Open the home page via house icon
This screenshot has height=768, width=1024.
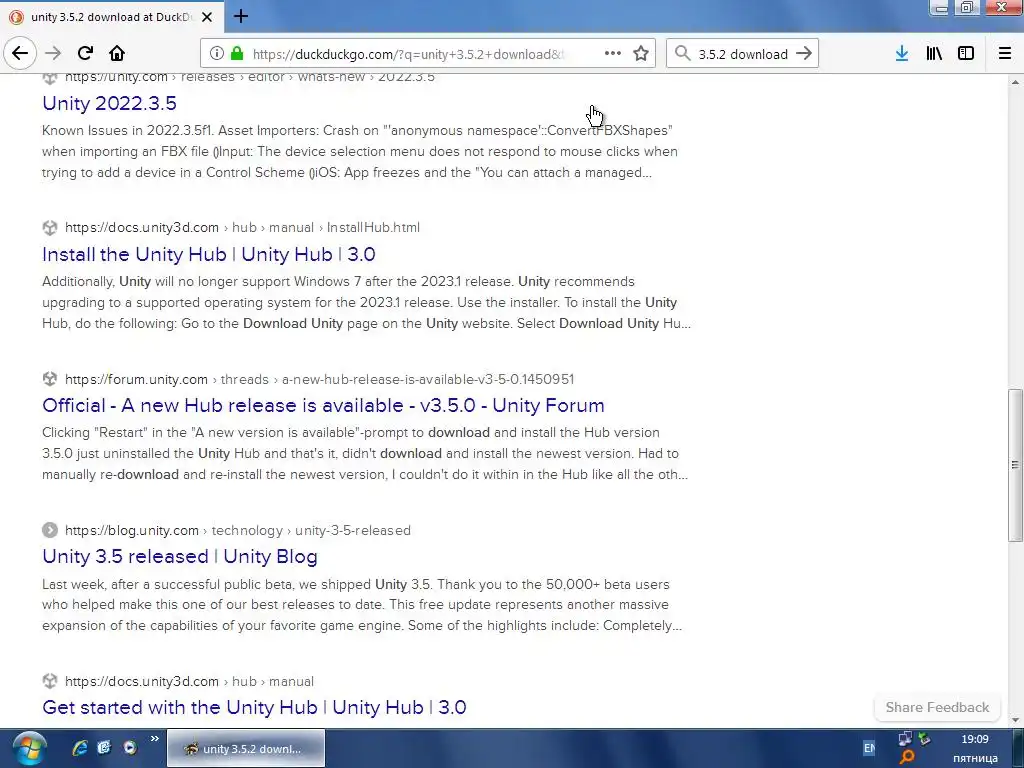pos(117,53)
